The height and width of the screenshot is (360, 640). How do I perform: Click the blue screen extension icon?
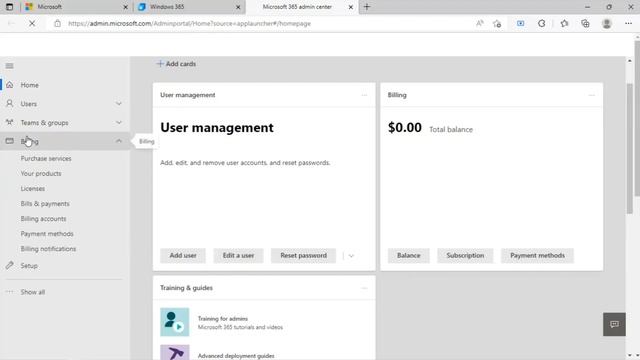[x=520, y=24]
